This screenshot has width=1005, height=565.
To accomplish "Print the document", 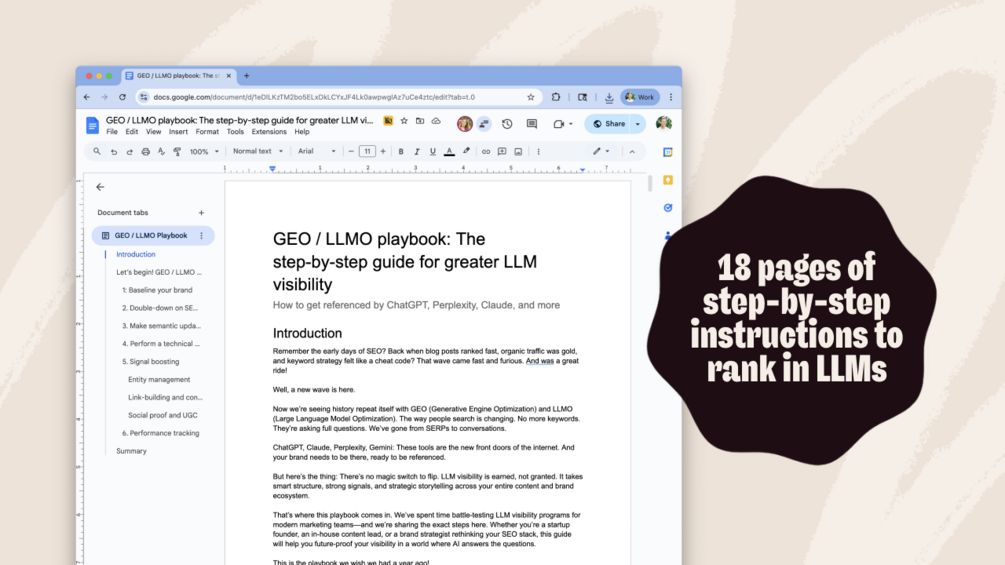I will pyautogui.click(x=145, y=152).
